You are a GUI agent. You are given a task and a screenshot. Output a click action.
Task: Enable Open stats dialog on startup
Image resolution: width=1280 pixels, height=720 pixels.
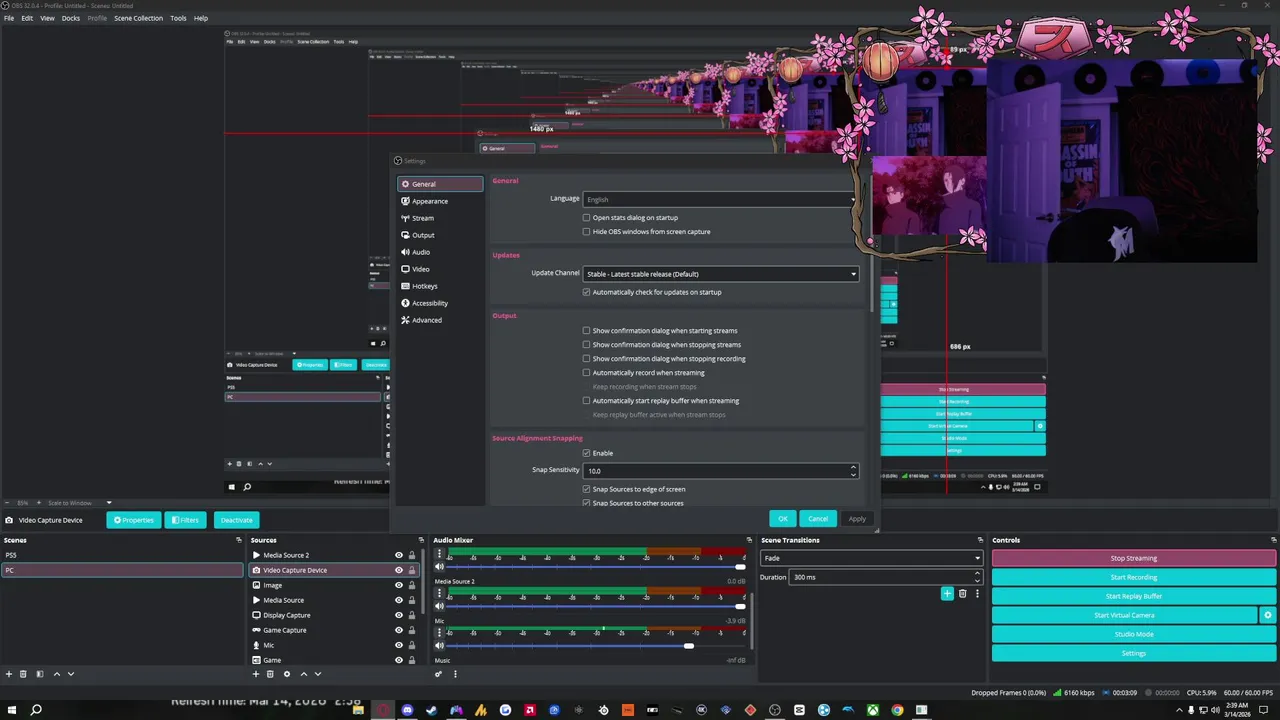tap(586, 217)
